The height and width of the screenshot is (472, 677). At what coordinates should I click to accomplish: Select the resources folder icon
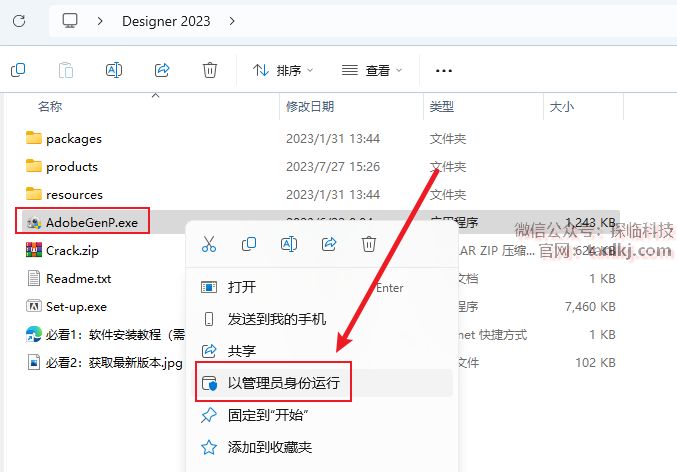pos(34,194)
